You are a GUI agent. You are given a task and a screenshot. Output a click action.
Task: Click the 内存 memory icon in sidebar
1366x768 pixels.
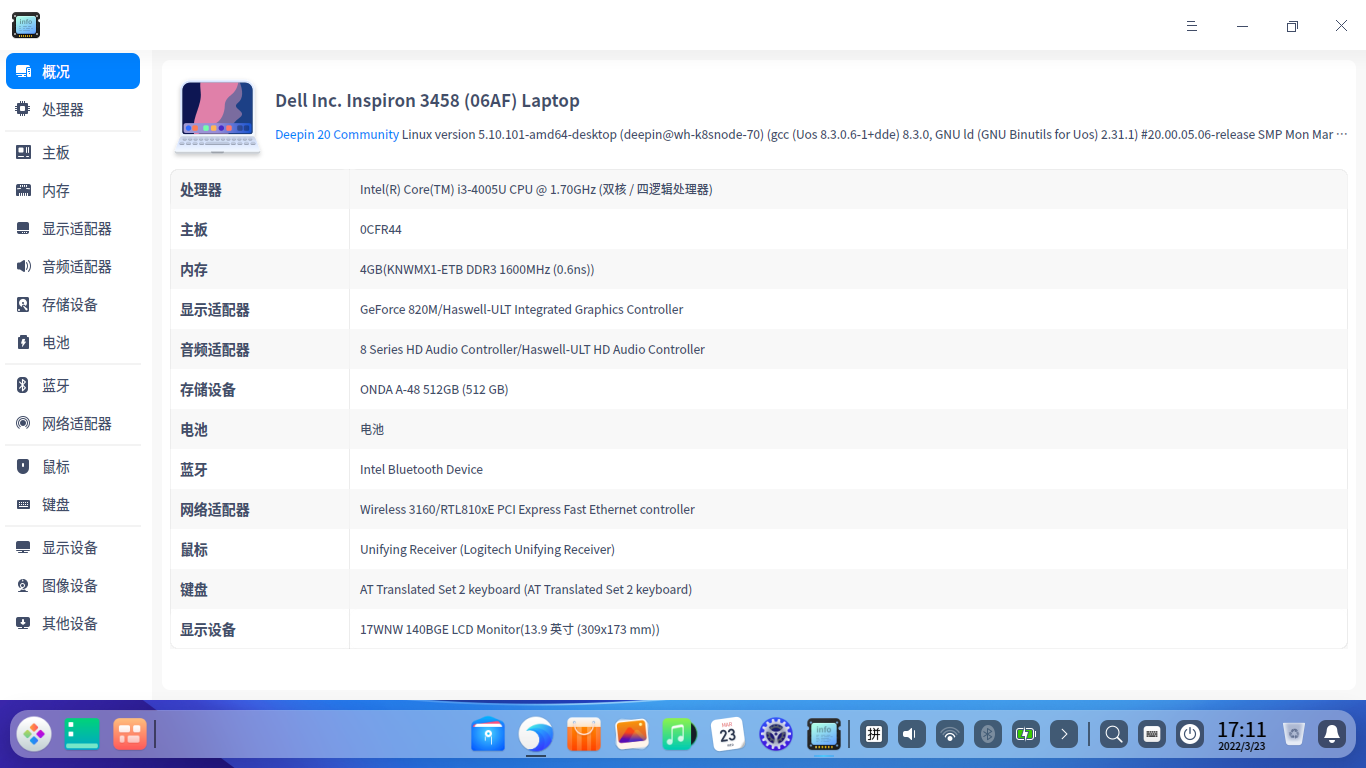pos(23,190)
